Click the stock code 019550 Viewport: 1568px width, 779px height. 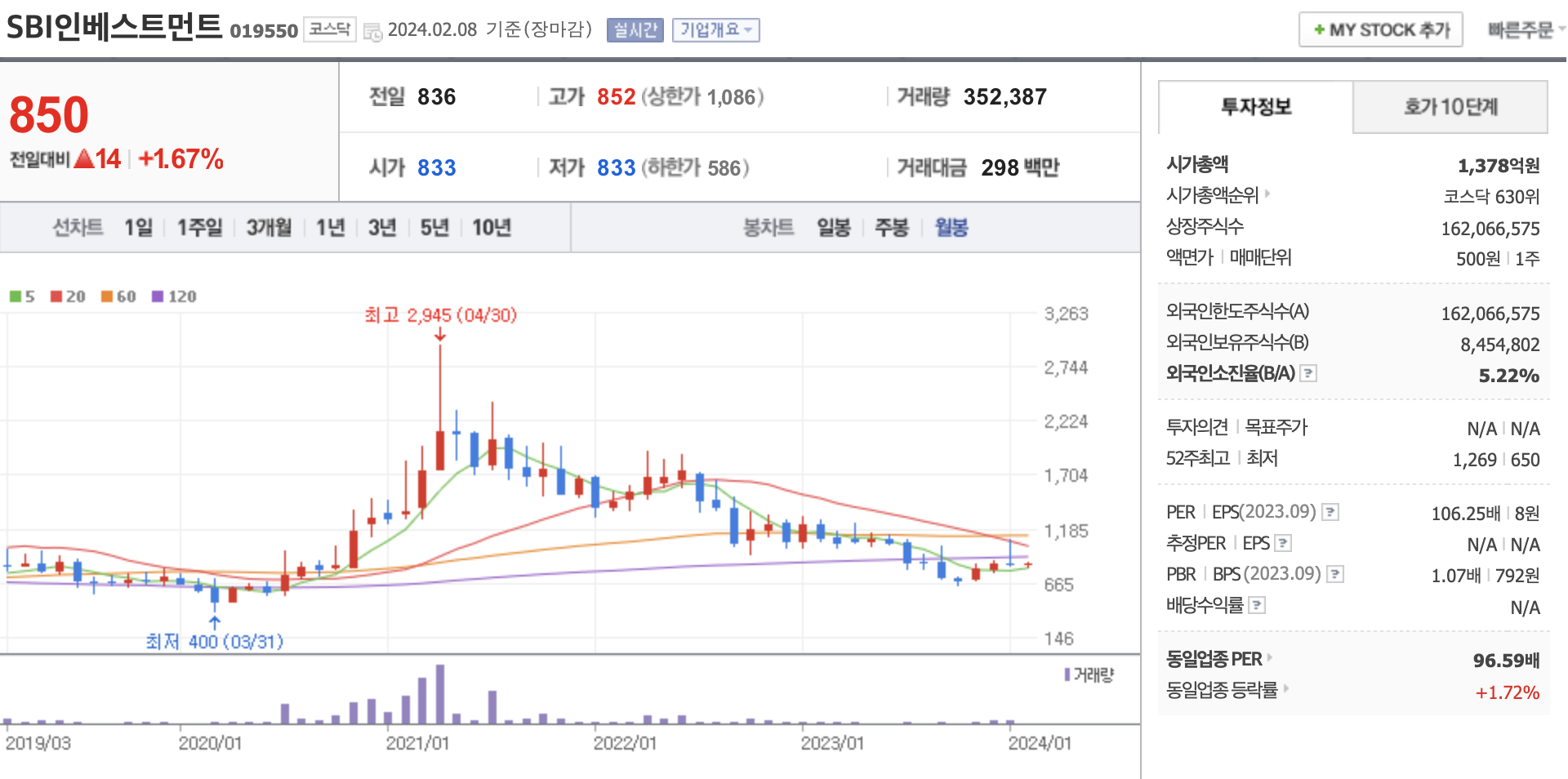coord(264,31)
